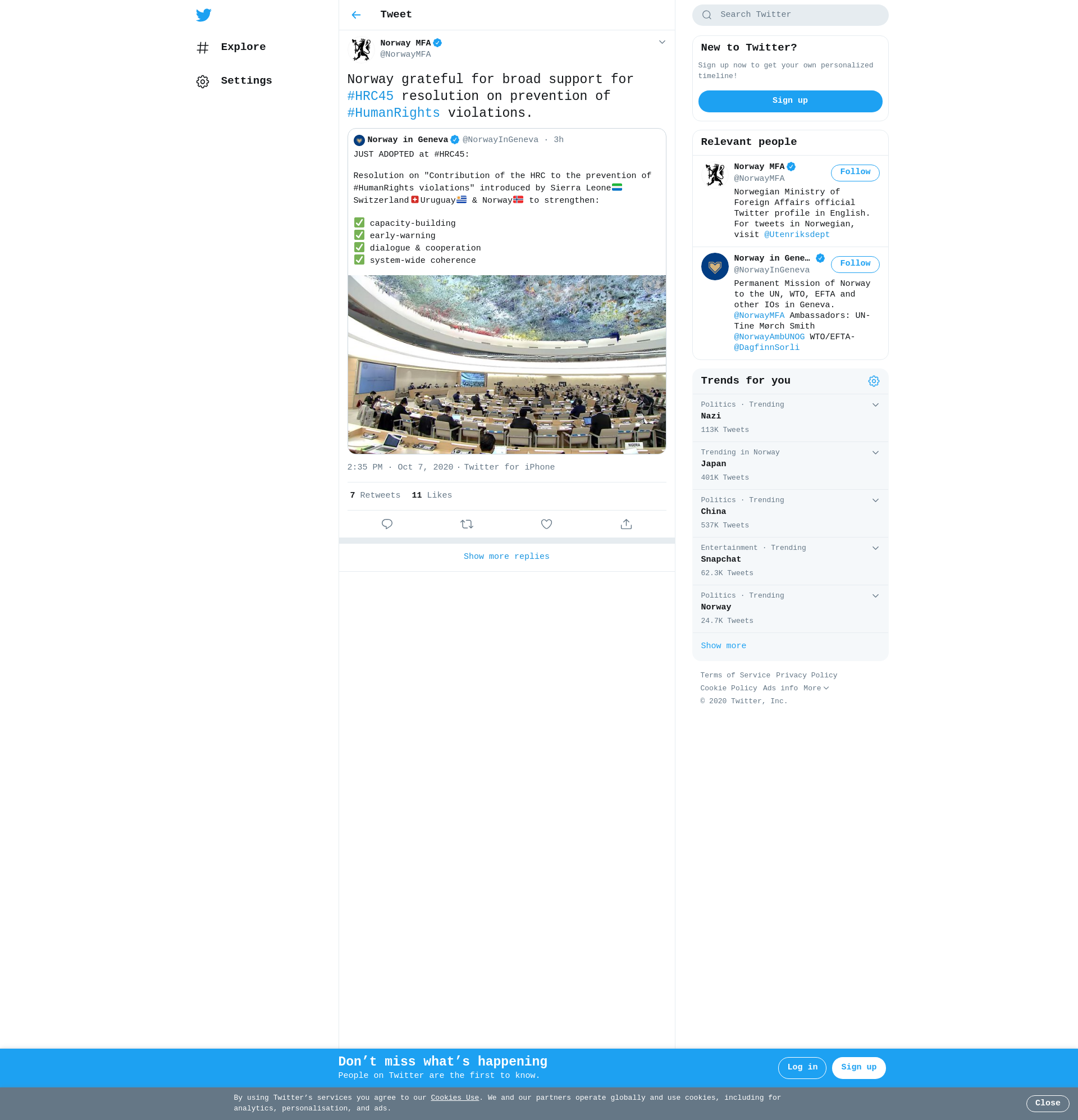Click the reply speech bubble icon
Image resolution: width=1078 pixels, height=1120 pixels.
pos(387,524)
